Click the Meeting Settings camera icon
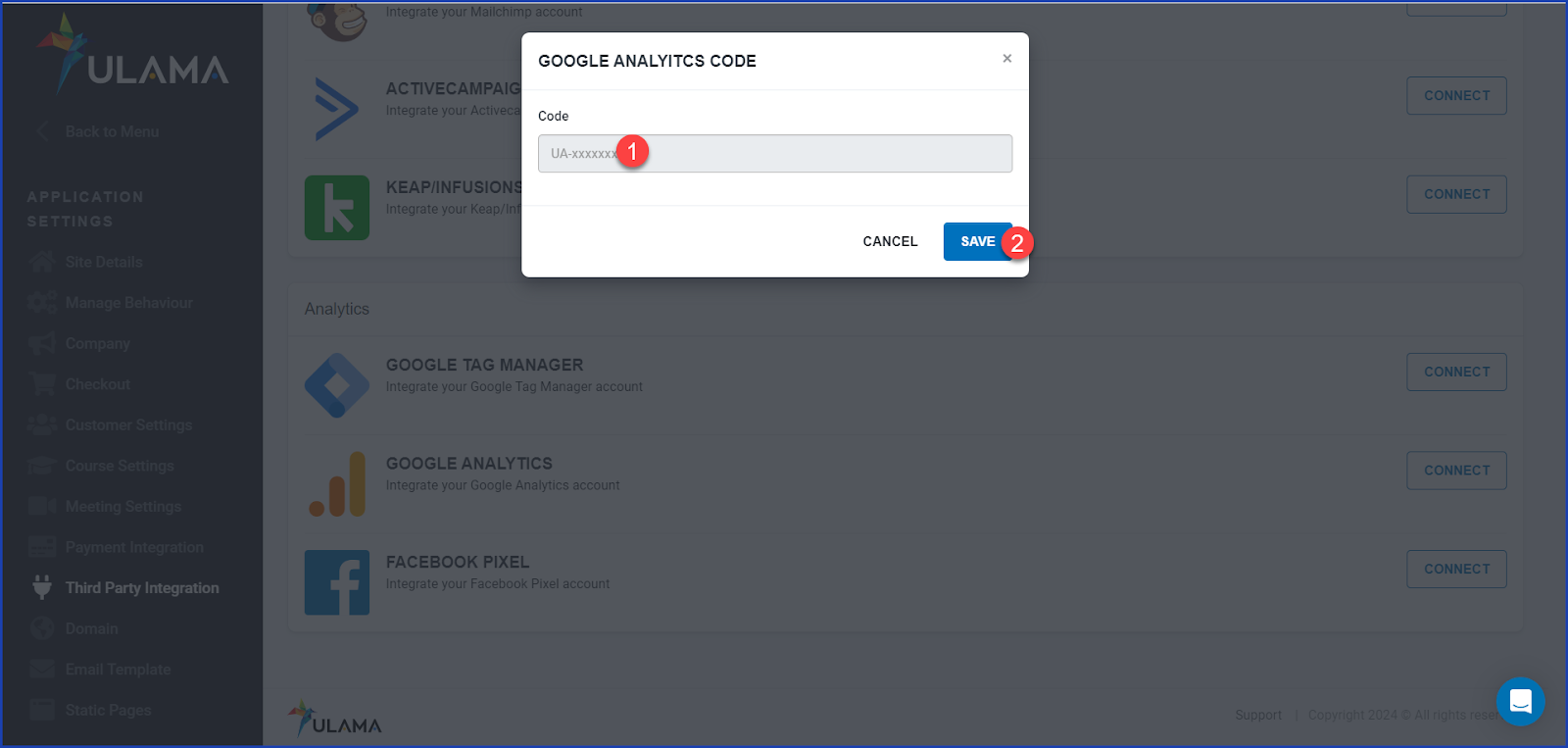1568x748 pixels. click(42, 506)
